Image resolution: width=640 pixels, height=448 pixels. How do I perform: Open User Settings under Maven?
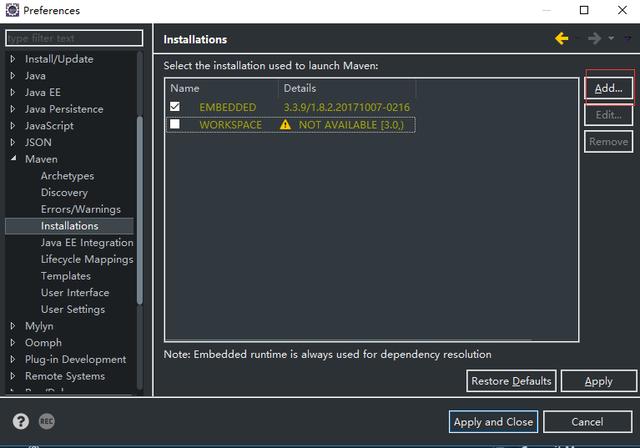click(x=73, y=310)
